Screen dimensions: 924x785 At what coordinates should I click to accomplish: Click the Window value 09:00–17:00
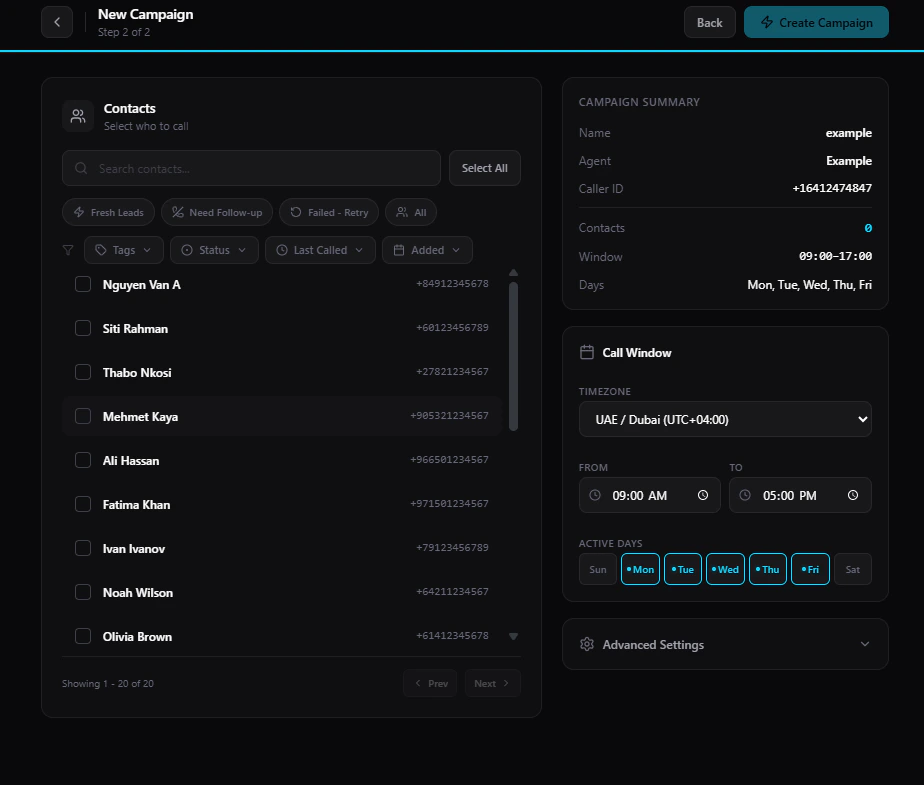(x=835, y=256)
